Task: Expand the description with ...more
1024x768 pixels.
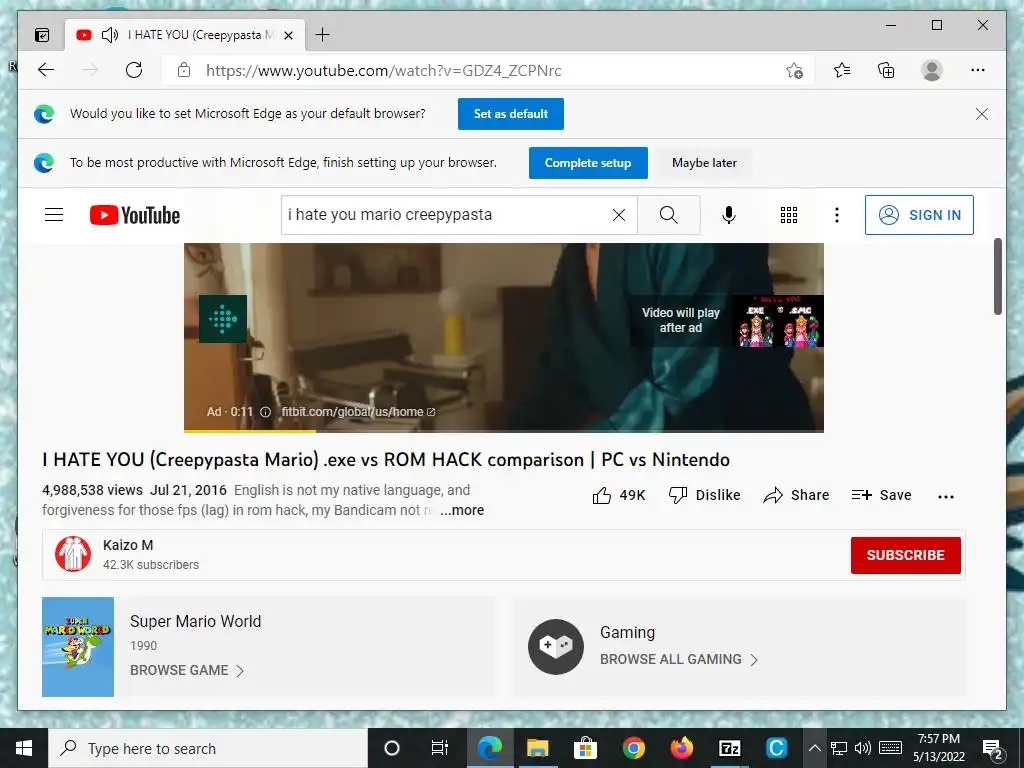Action: [x=462, y=510]
